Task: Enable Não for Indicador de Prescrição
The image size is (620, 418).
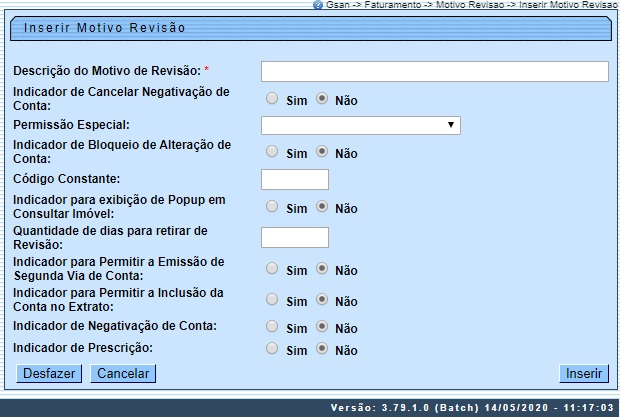Action: (322, 348)
